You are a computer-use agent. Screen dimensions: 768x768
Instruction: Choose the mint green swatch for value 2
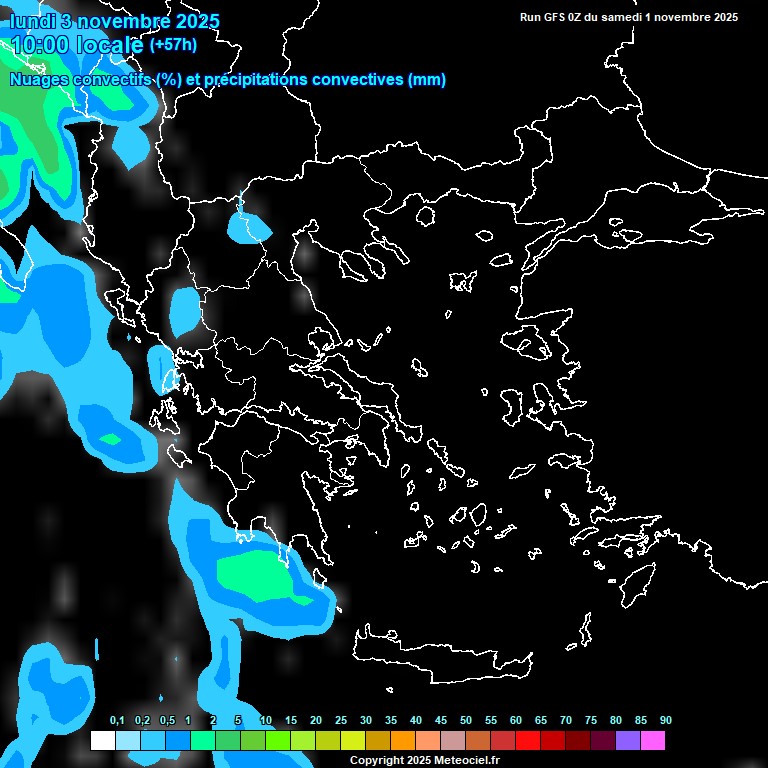click(203, 741)
